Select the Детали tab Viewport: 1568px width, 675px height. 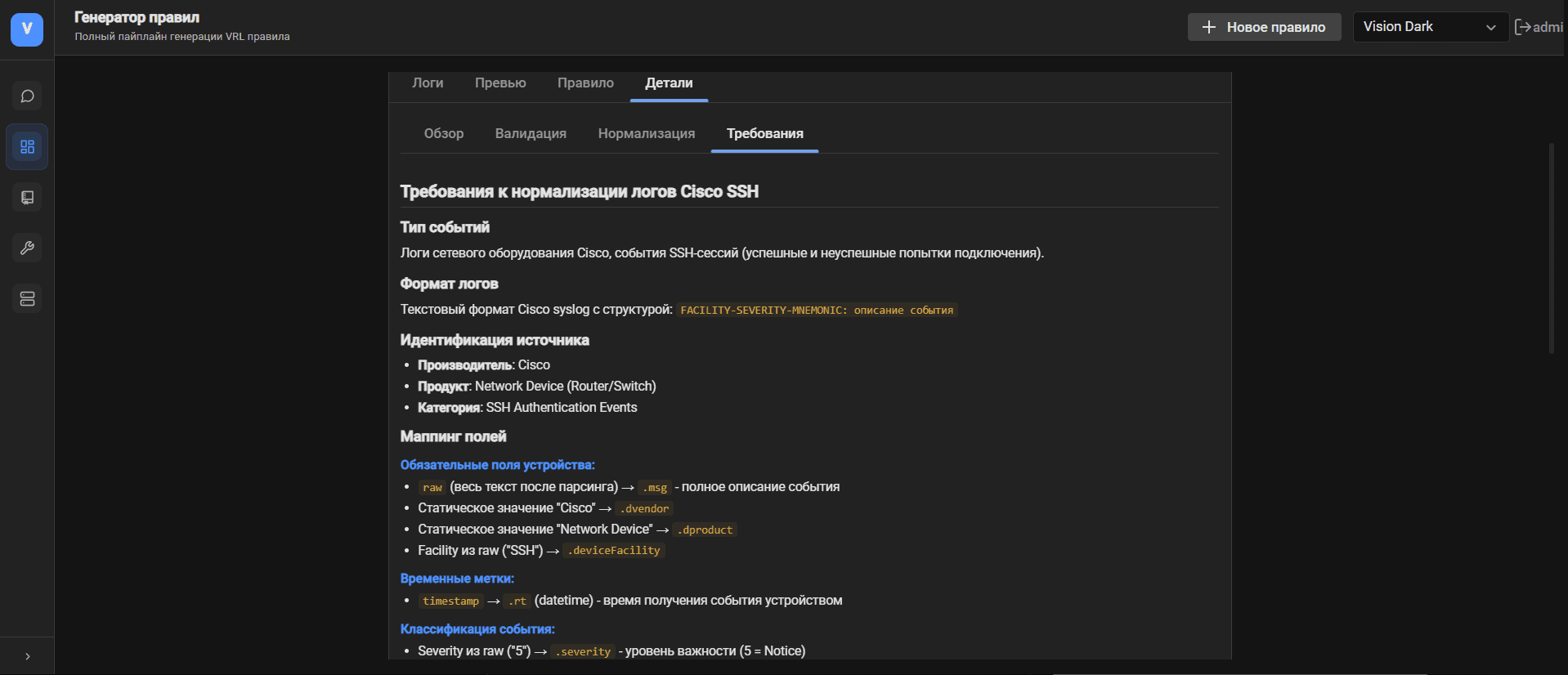tap(669, 83)
